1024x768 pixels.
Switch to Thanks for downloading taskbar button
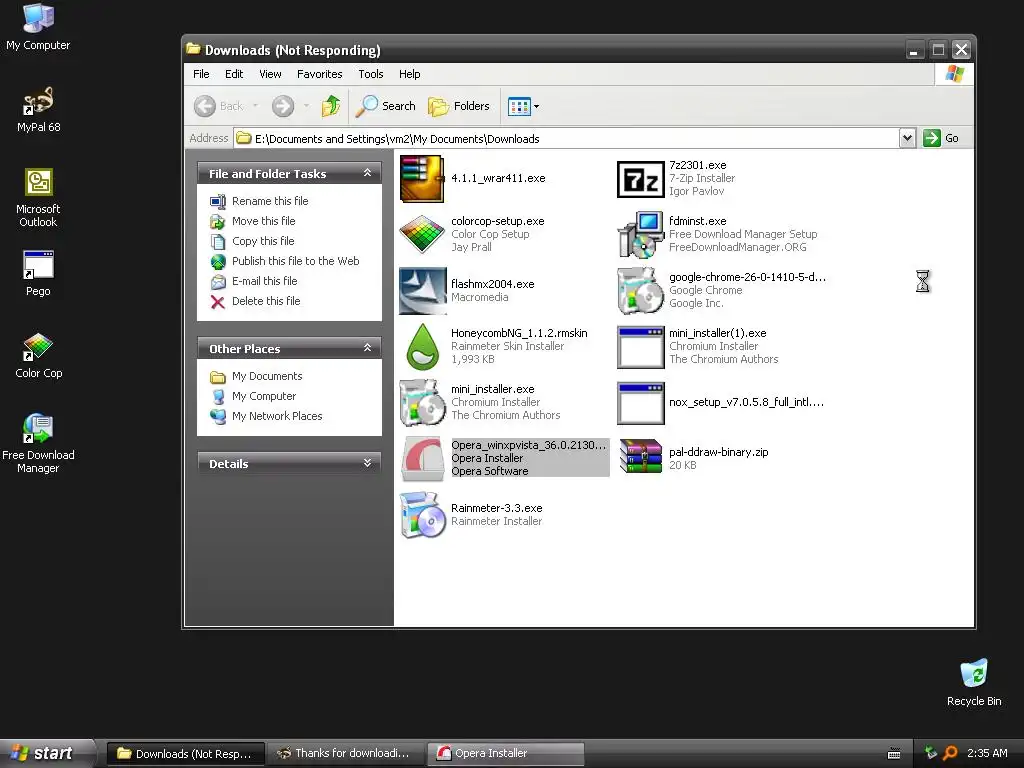pos(345,754)
